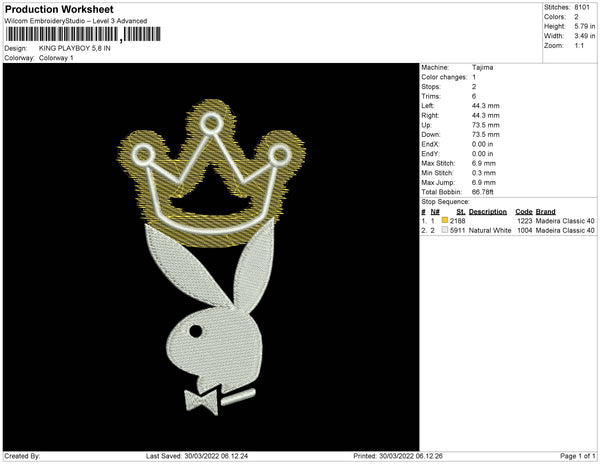Click the Up value '73.5 mm'
Screen dimensions: 600x464
[486, 125]
